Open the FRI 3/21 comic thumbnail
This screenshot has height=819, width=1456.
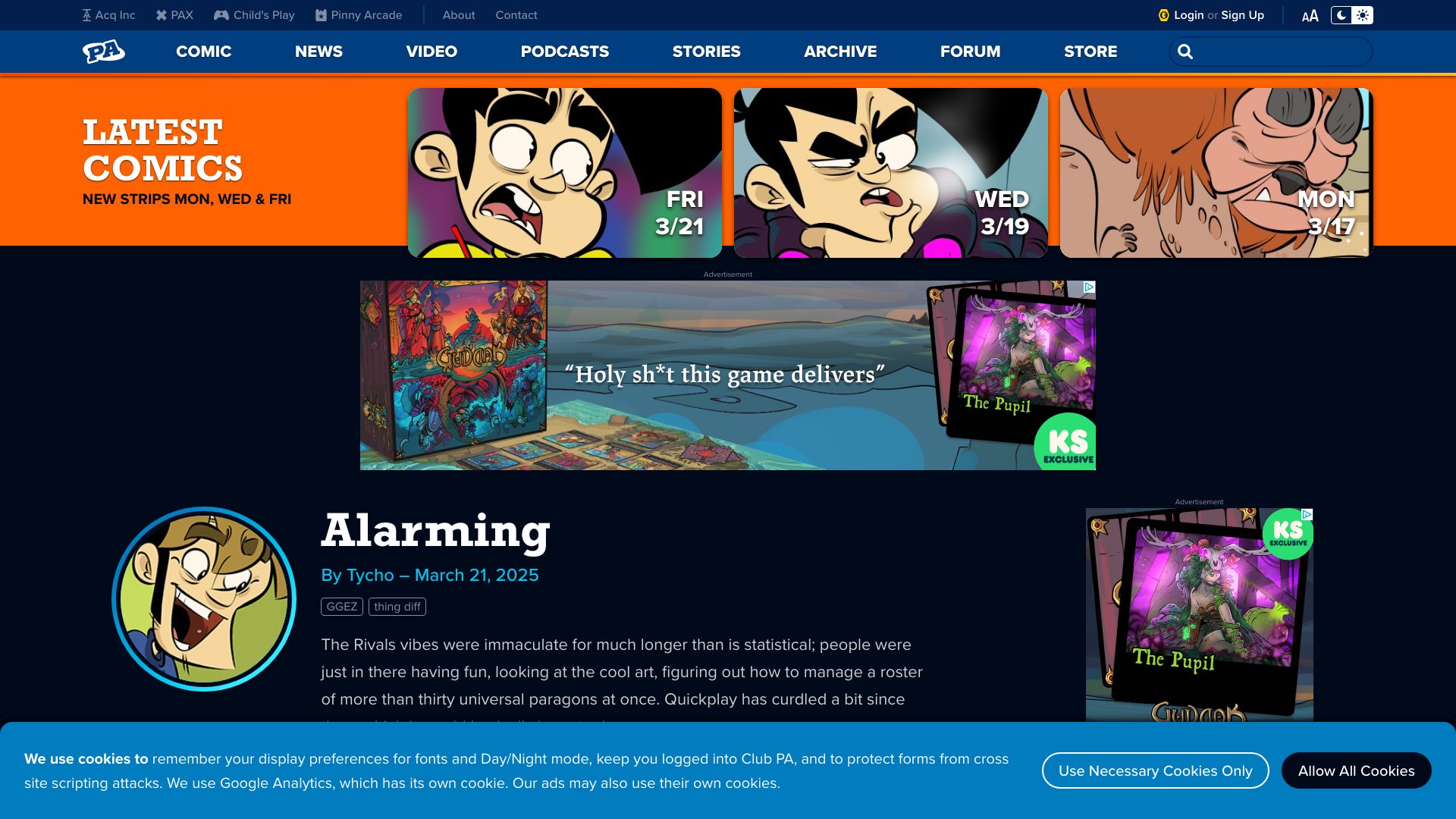(x=565, y=173)
